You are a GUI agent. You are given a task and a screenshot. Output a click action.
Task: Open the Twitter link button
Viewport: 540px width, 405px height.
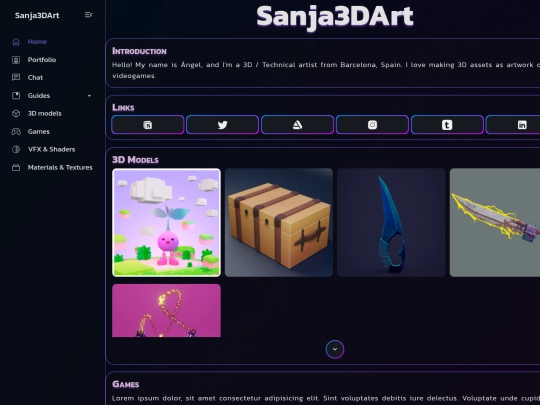pyautogui.click(x=222, y=125)
